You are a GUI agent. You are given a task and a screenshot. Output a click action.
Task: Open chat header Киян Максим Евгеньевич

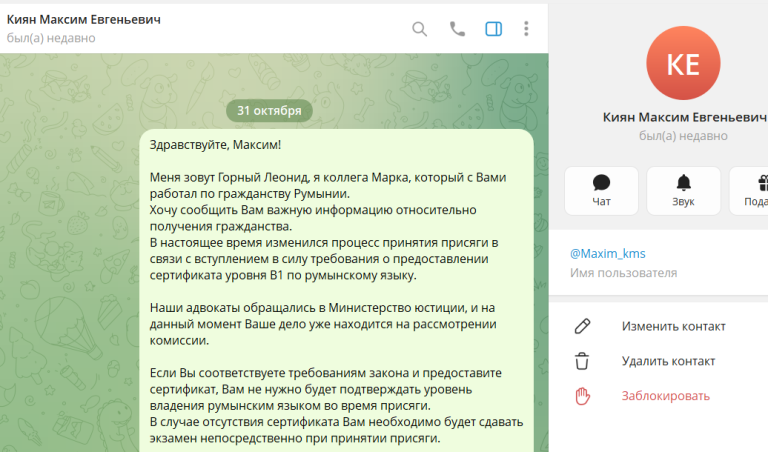[x=83, y=20]
